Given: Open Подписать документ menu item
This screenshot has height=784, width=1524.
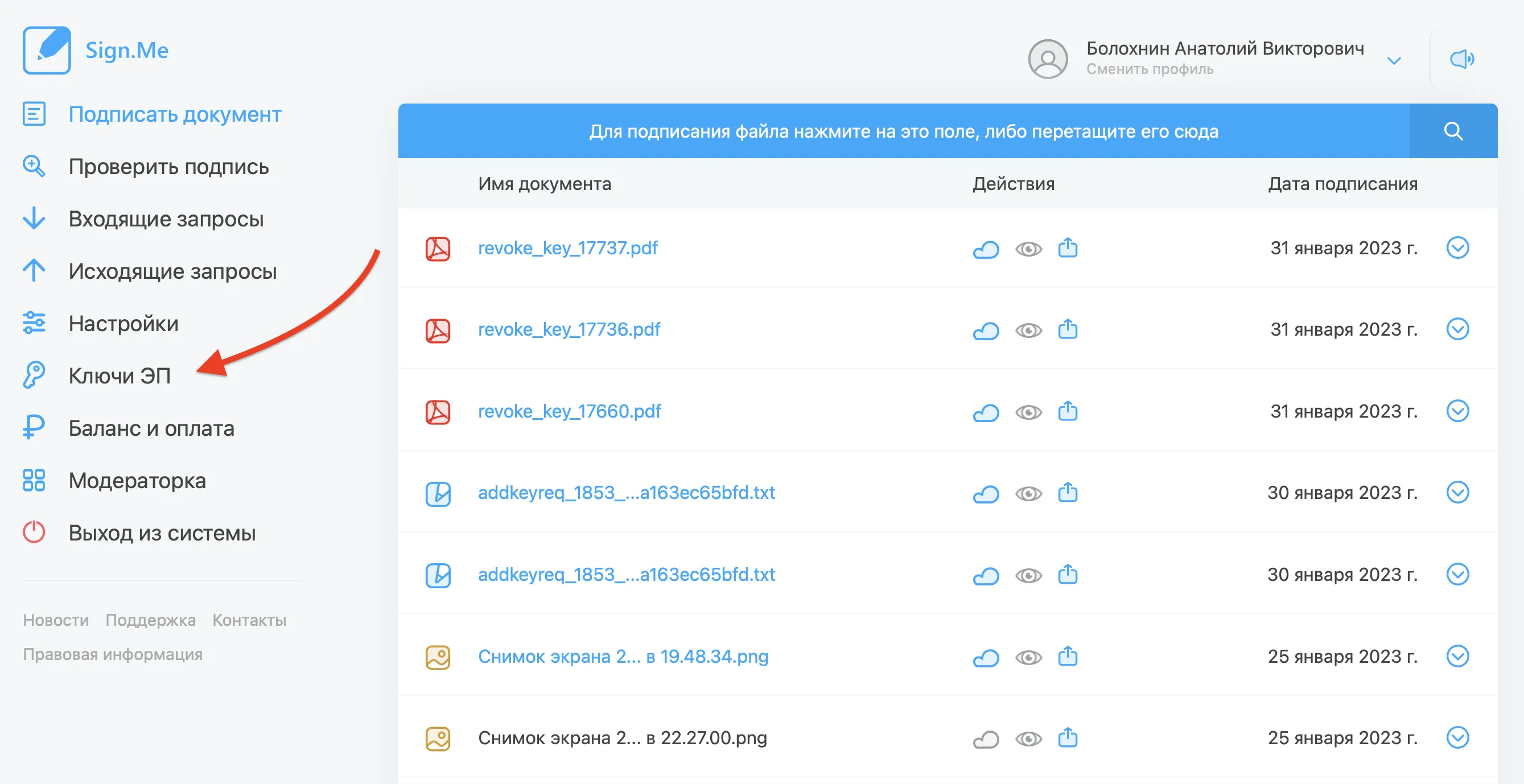Looking at the screenshot, I should click(175, 114).
